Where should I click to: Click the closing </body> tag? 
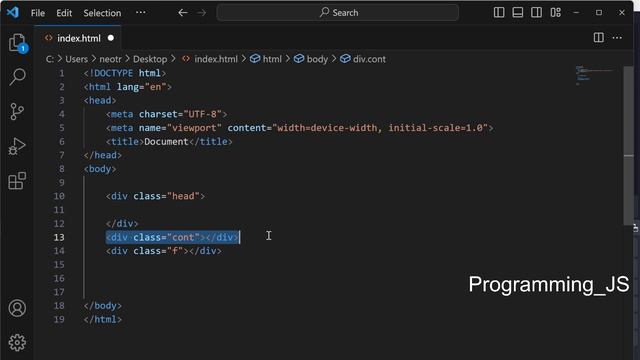pyautogui.click(x=102, y=306)
